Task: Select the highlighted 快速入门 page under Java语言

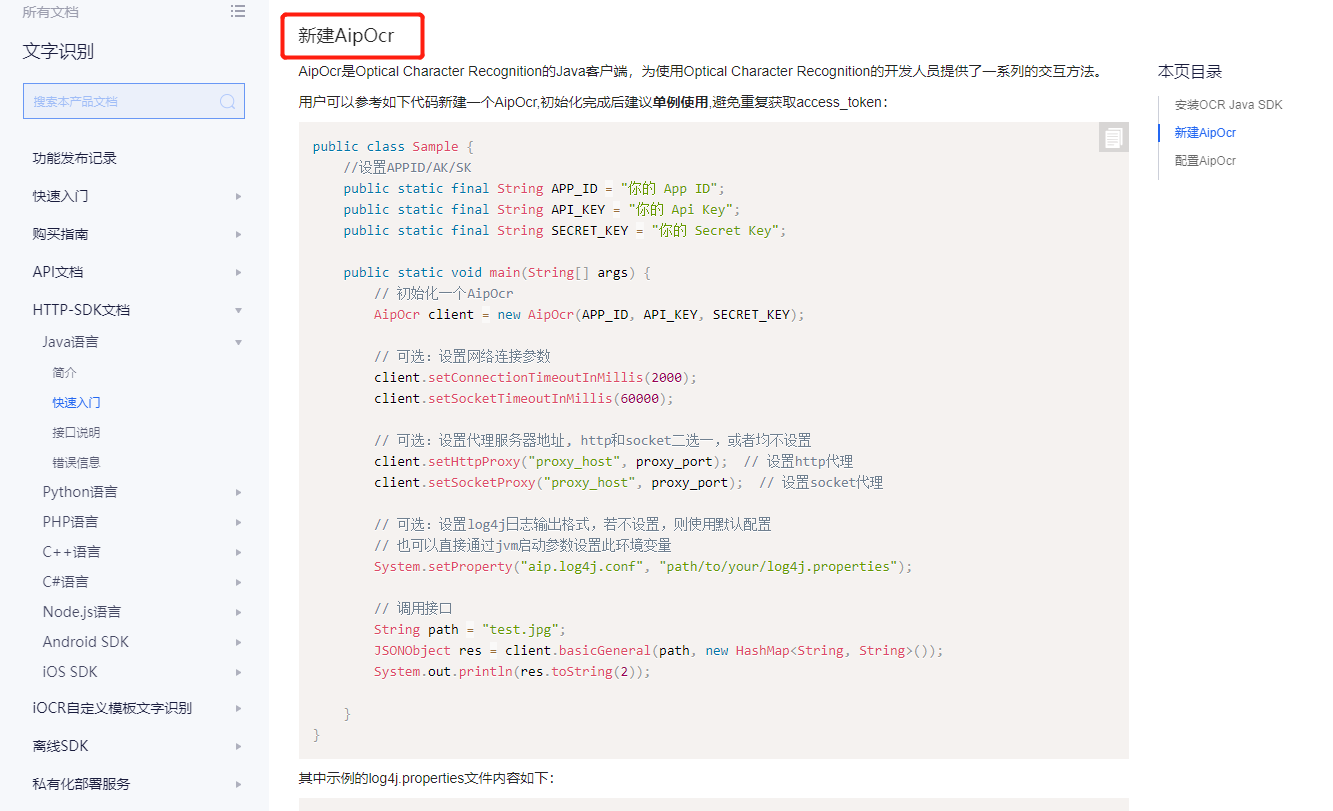Action: (77, 402)
